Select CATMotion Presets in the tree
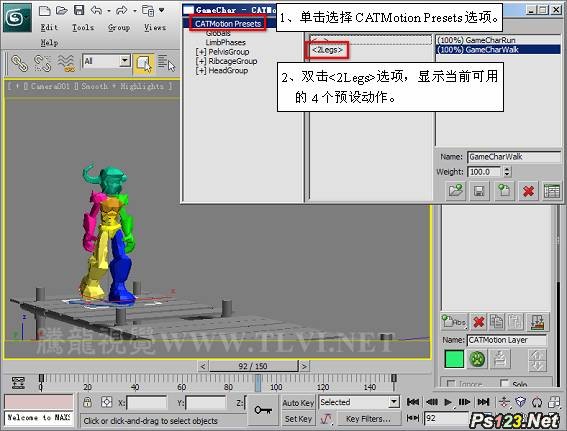This screenshot has height=431, width=567. (228, 24)
